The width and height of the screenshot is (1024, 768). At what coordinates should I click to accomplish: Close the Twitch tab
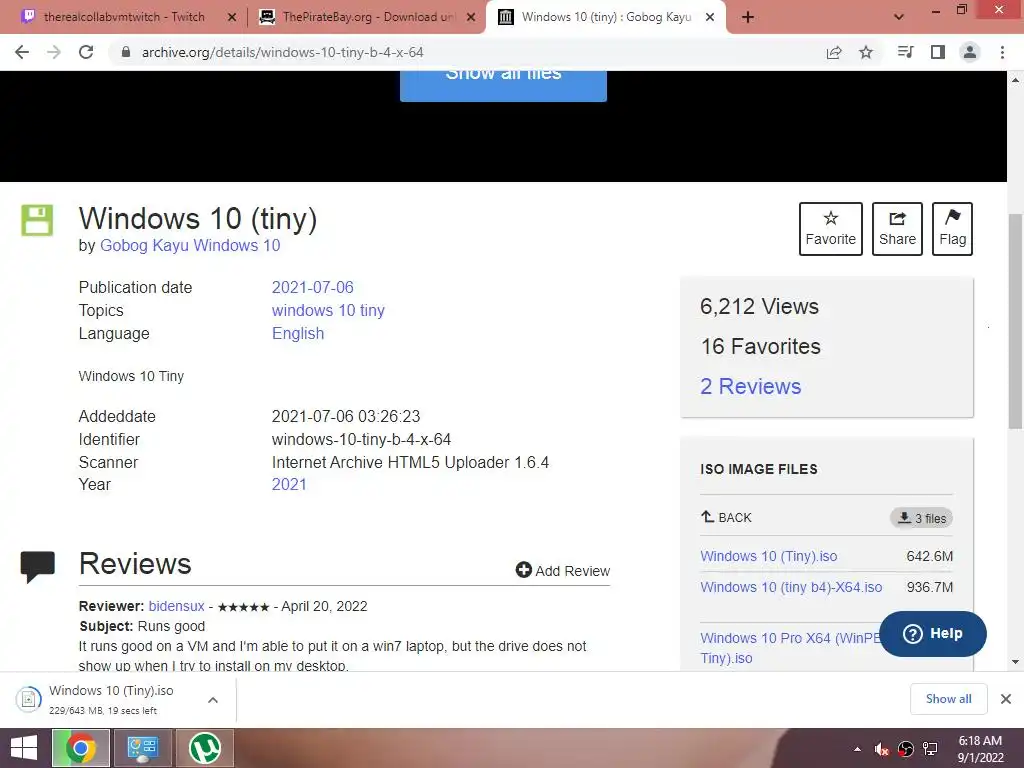[231, 17]
